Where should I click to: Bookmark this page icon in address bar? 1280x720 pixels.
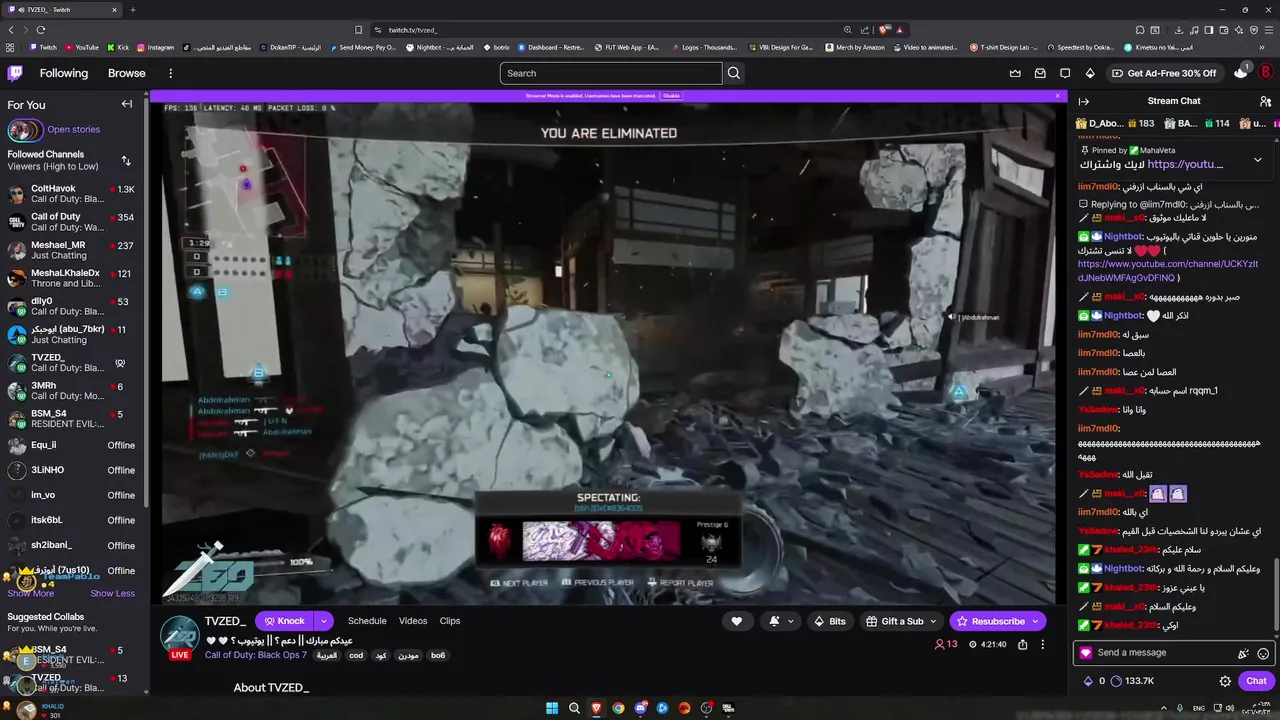[x=358, y=30]
